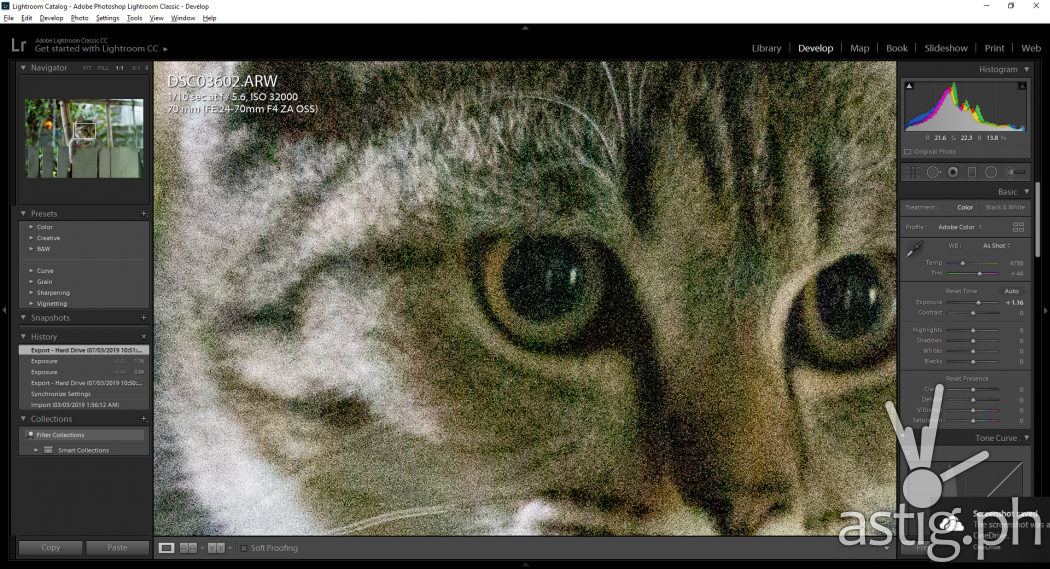This screenshot has width=1050, height=569.
Task: Pick the White Balance eyedropper tool
Action: click(914, 248)
